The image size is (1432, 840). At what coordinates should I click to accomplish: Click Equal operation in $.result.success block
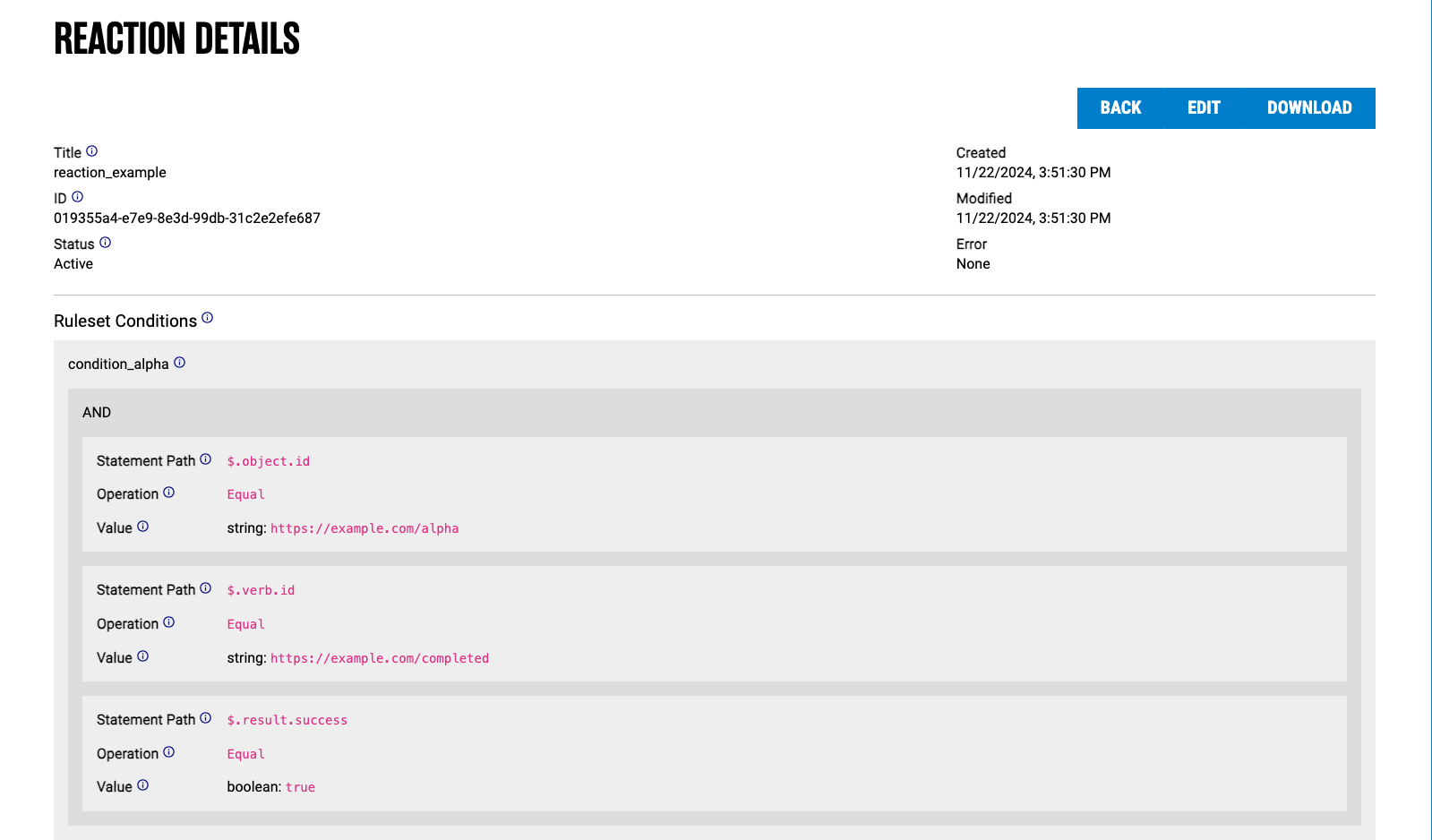tap(246, 754)
